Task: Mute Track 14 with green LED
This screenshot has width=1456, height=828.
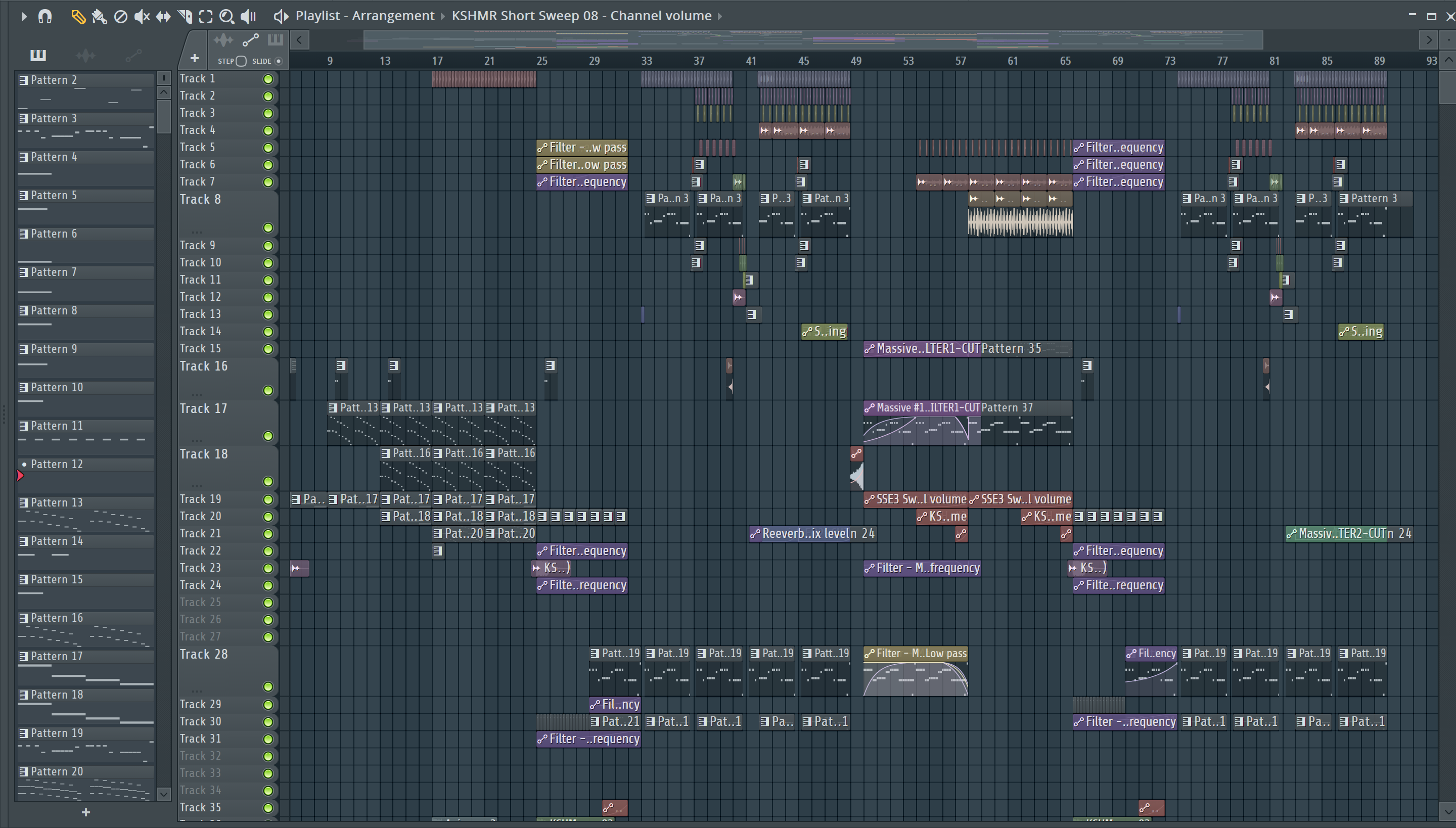Action: (x=268, y=332)
